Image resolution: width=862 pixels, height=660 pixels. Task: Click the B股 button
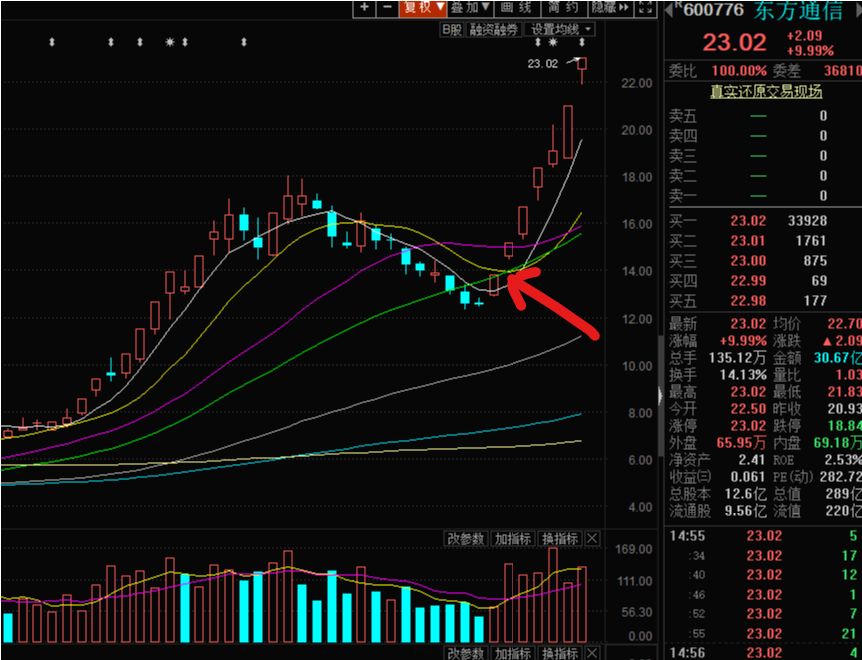click(x=452, y=30)
